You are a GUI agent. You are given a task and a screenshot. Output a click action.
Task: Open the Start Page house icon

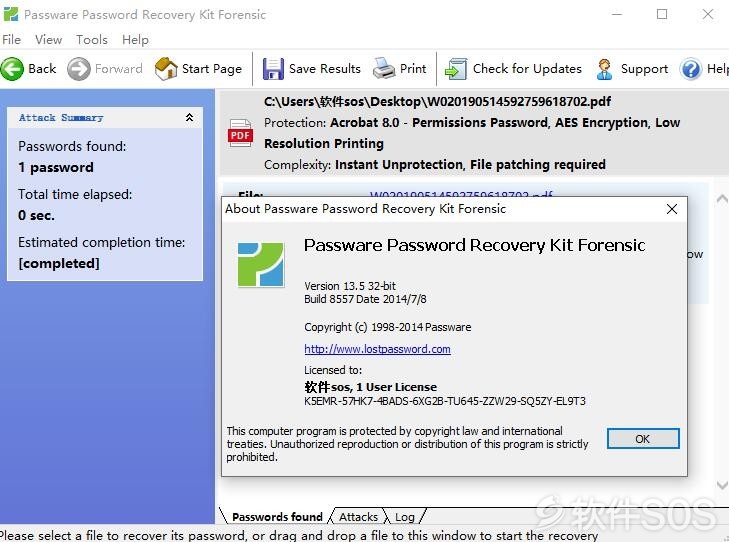tap(166, 69)
